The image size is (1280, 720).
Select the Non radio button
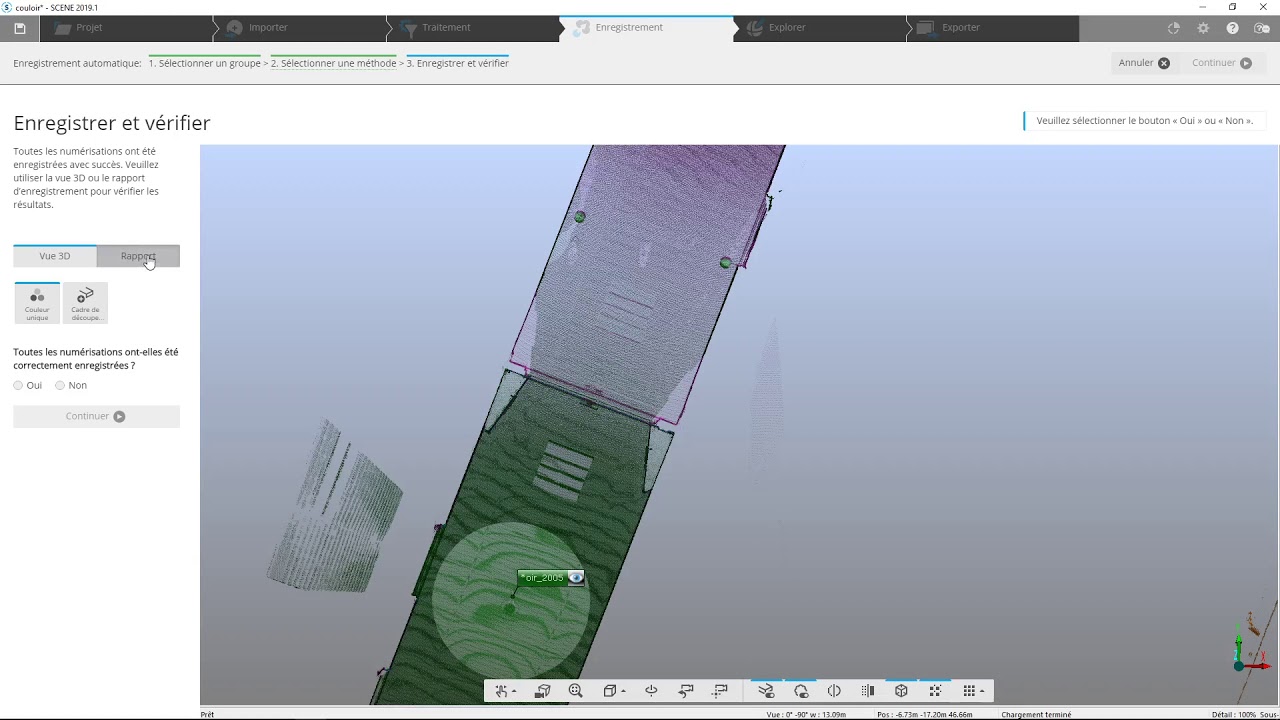pos(60,385)
